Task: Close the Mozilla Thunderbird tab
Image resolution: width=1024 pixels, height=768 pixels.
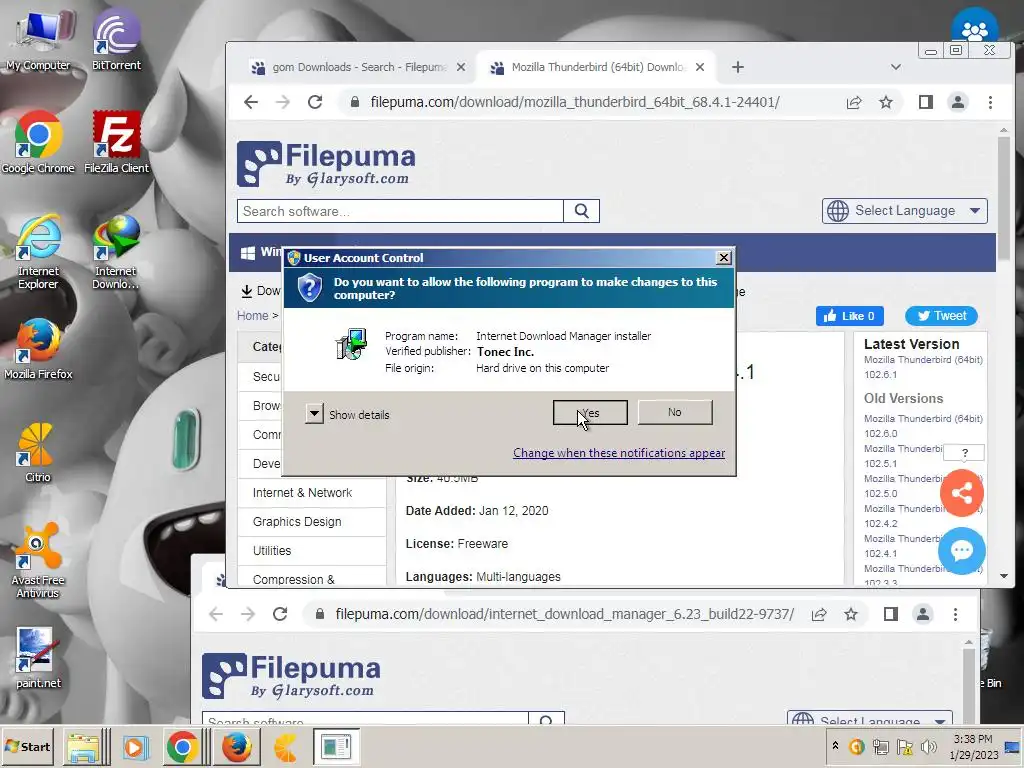Action: [x=699, y=67]
